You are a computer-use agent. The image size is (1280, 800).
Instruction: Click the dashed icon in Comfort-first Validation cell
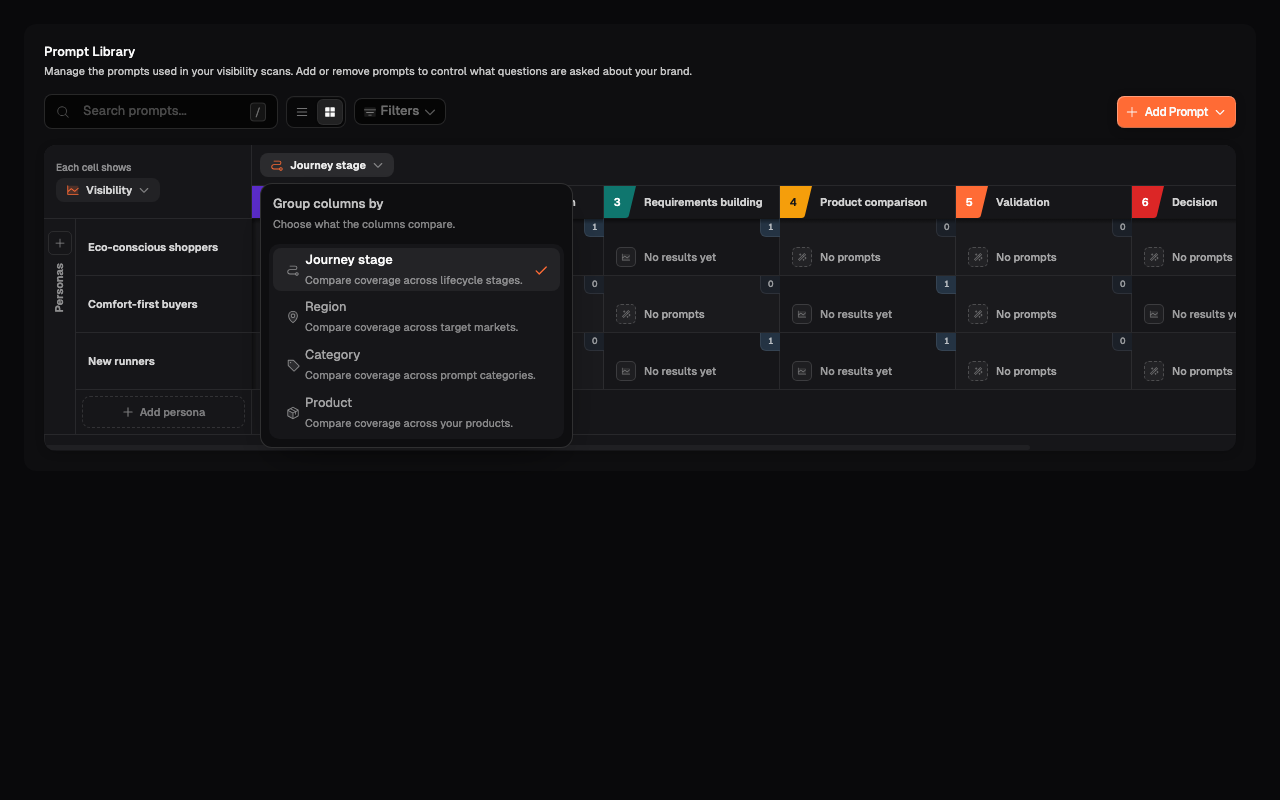(x=978, y=314)
